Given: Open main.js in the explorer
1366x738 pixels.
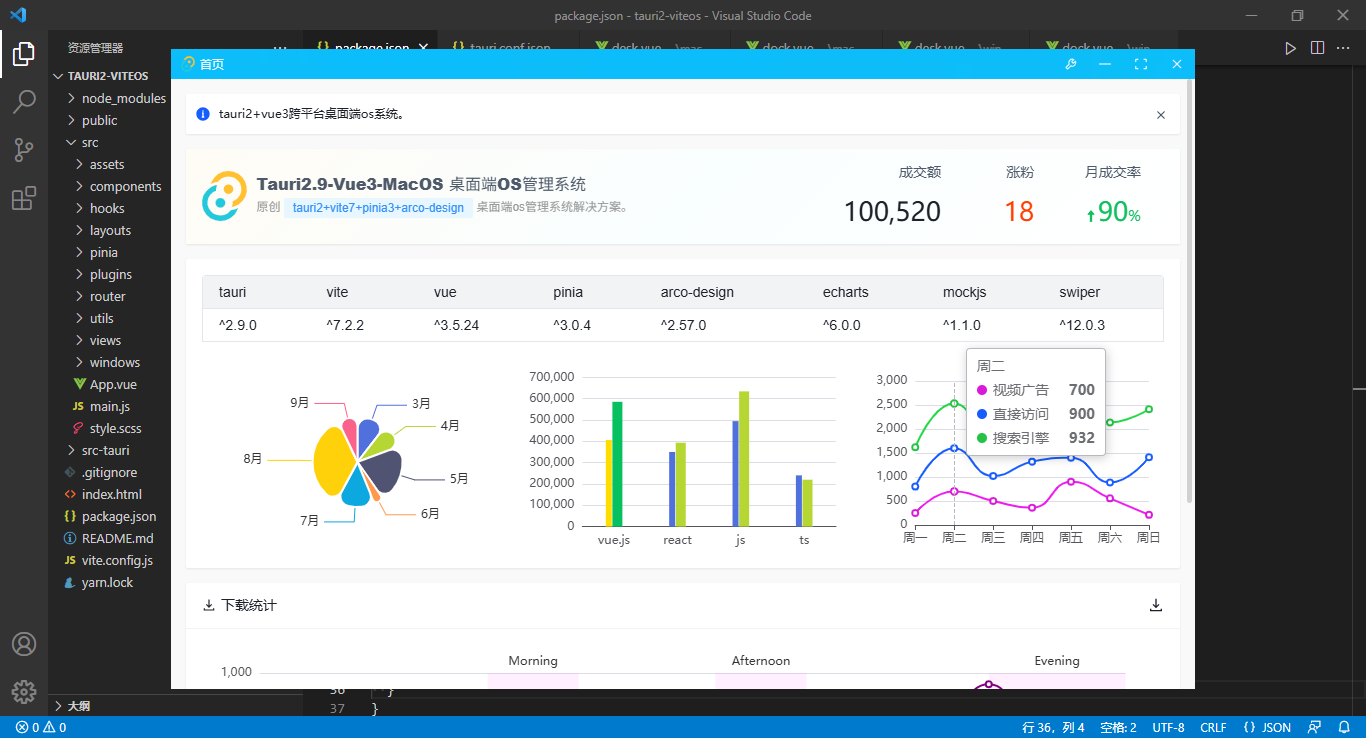Looking at the screenshot, I should [110, 406].
